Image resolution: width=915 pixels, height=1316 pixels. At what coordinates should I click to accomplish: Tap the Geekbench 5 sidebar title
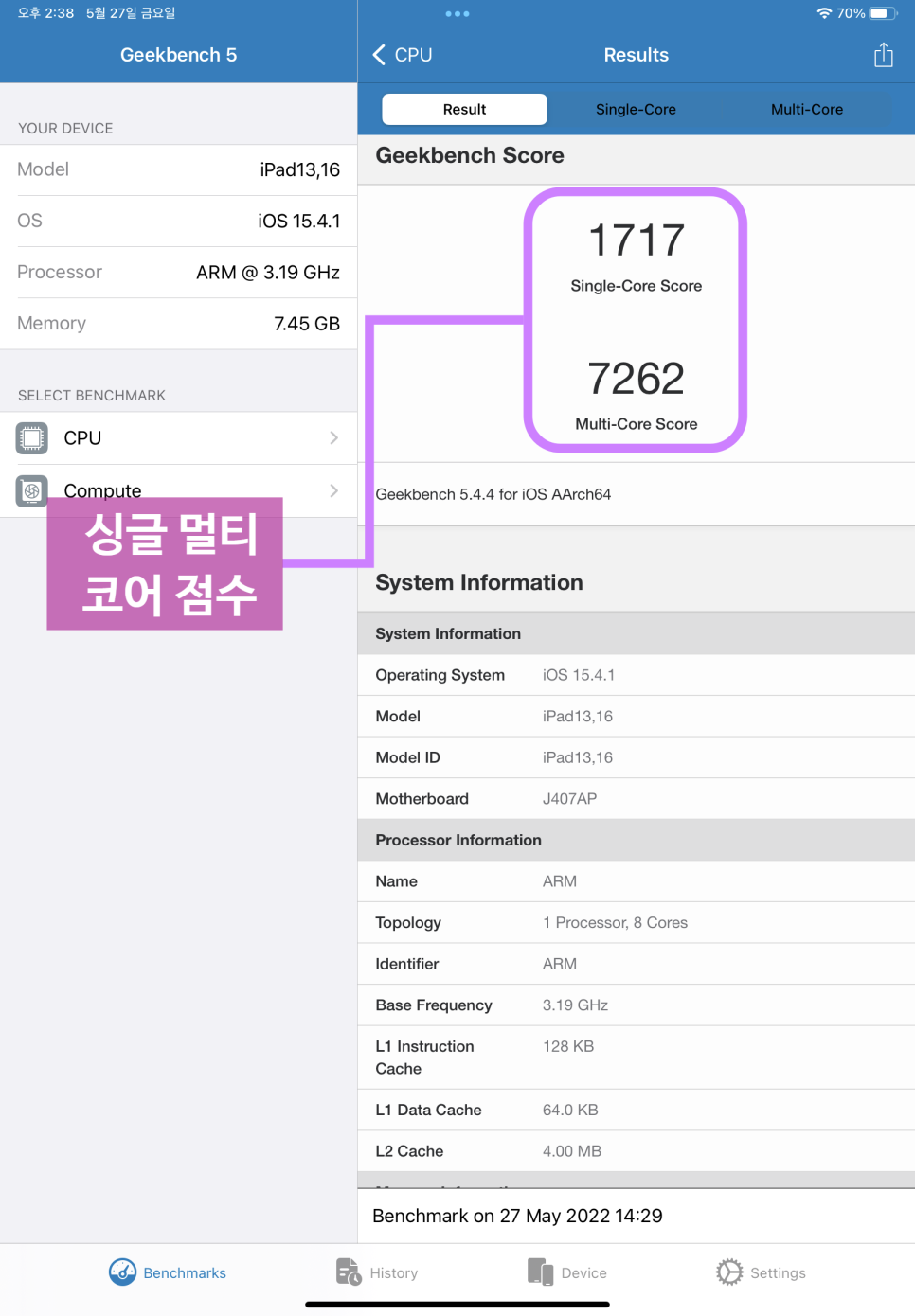(178, 55)
